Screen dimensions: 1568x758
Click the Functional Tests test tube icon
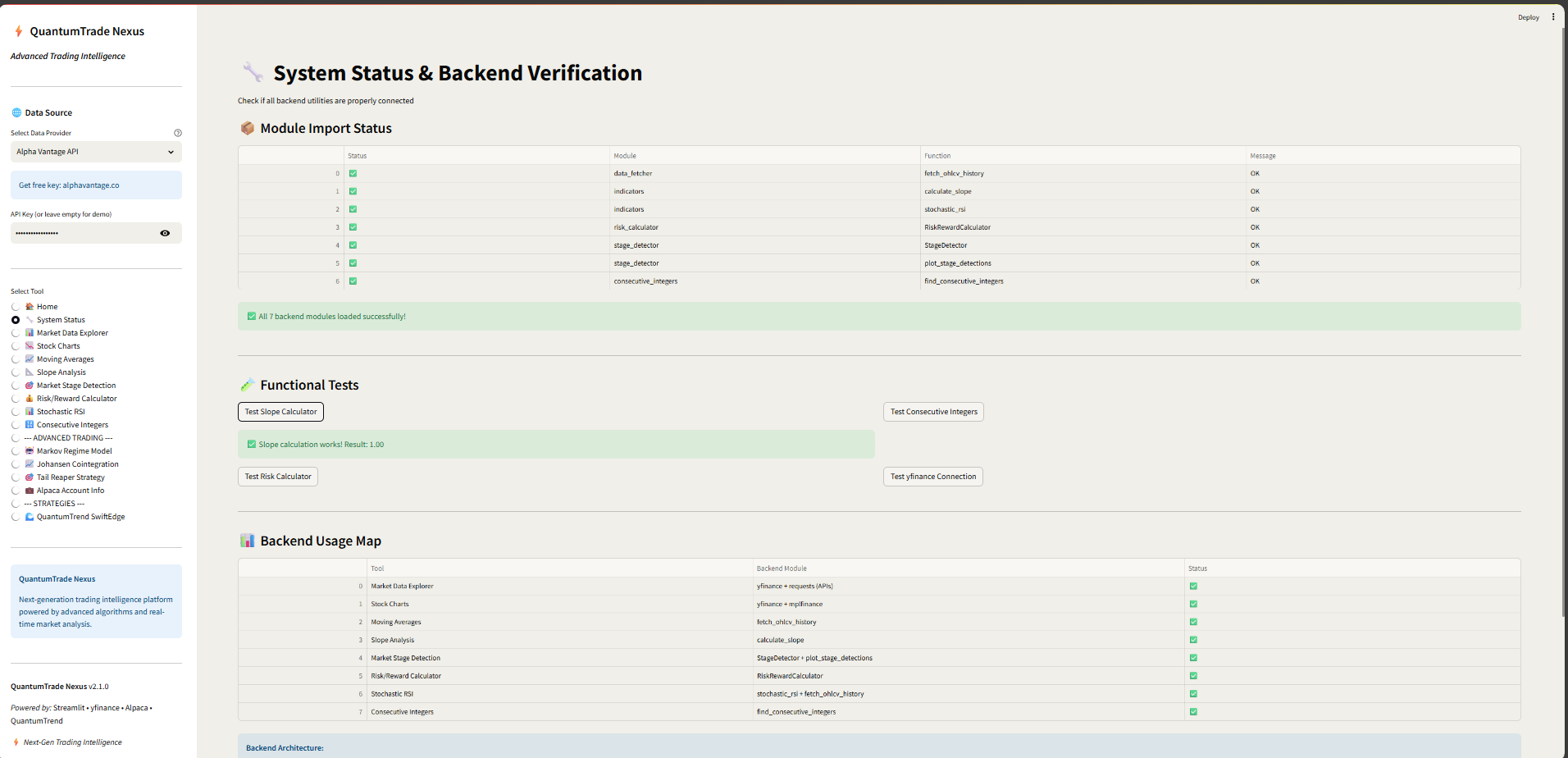247,385
